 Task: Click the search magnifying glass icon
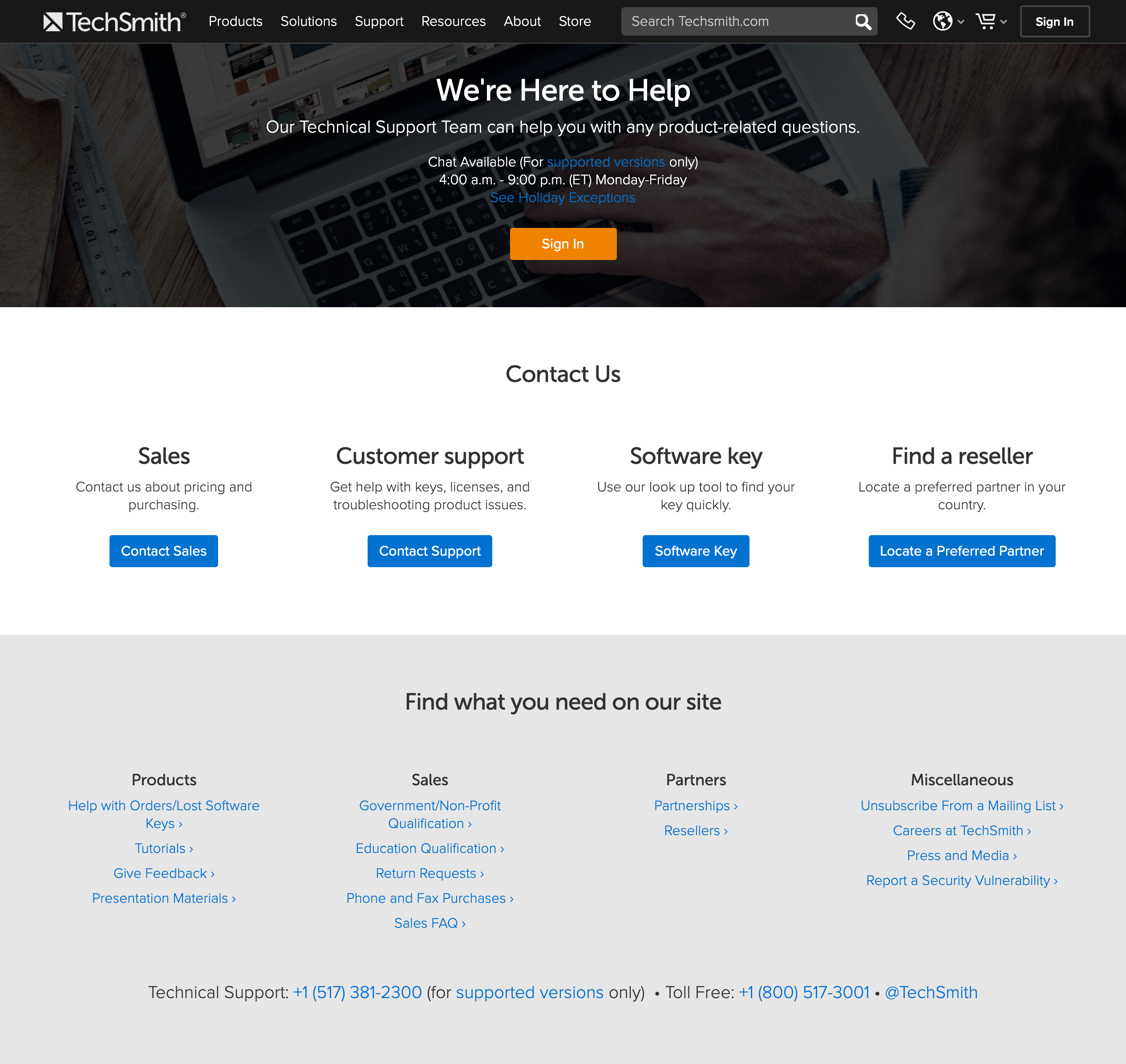(862, 21)
